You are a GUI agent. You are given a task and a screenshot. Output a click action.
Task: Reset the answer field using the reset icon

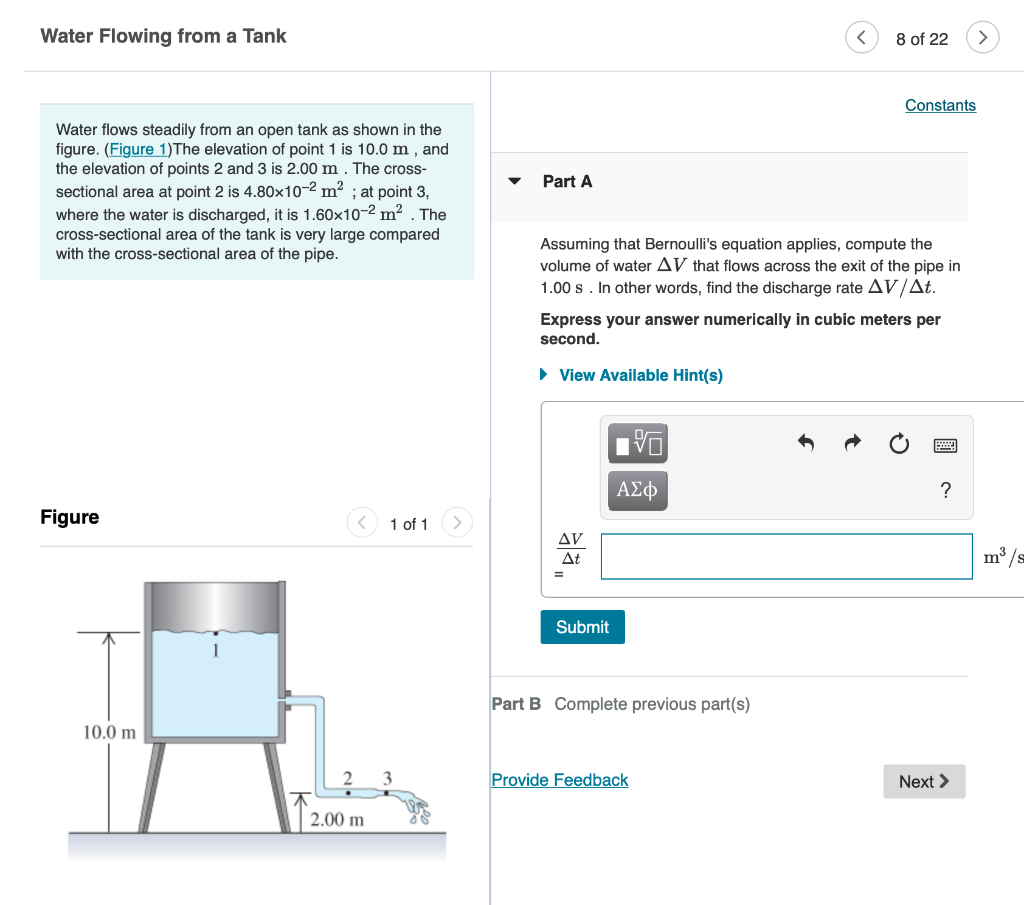click(x=898, y=443)
